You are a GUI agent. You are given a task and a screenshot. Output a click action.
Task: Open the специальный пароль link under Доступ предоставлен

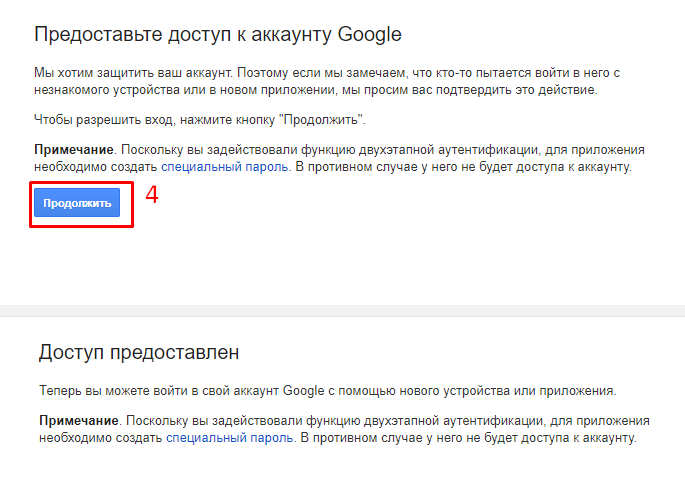coord(229,438)
